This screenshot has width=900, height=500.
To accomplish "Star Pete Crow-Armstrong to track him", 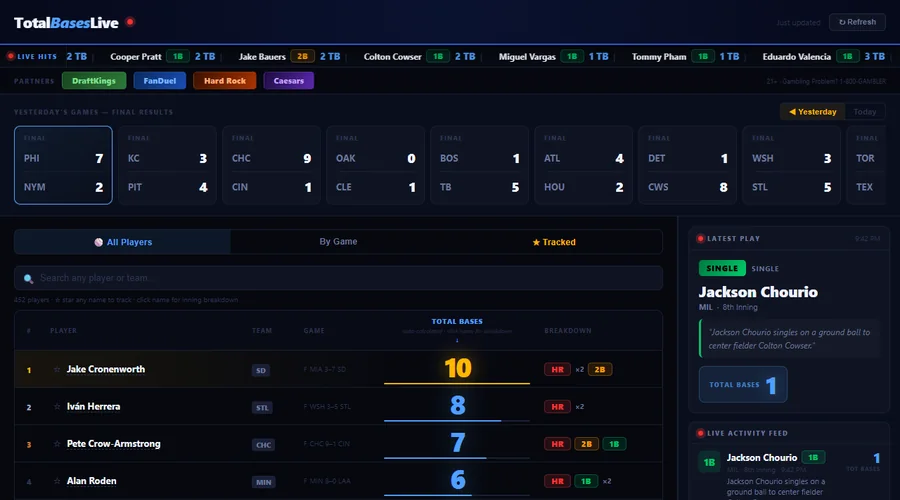I will pyautogui.click(x=57, y=444).
